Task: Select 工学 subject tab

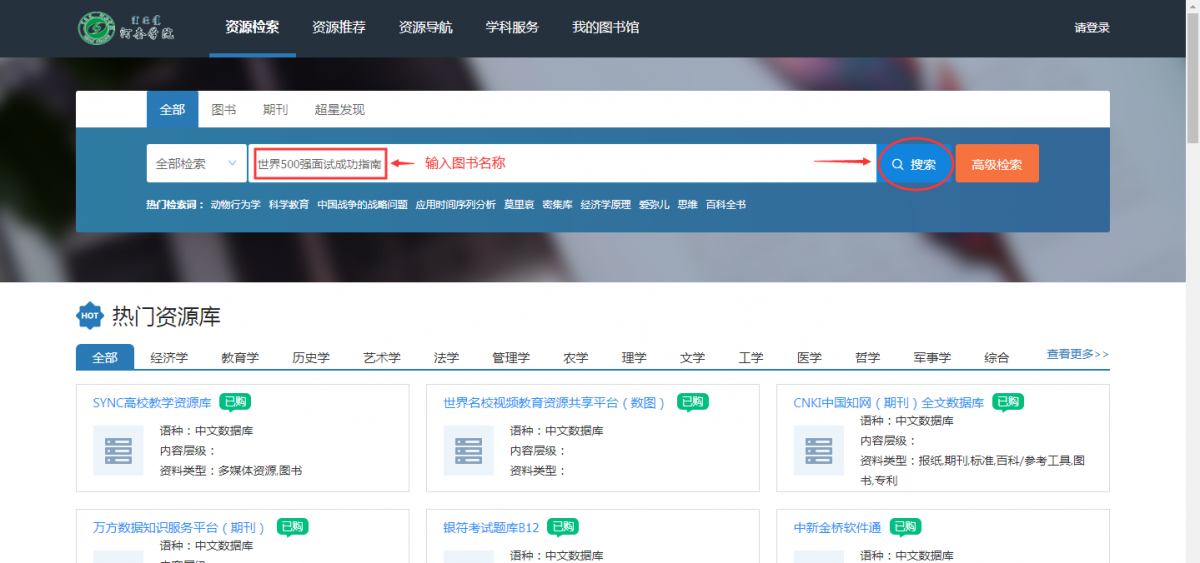Action: coord(751,357)
